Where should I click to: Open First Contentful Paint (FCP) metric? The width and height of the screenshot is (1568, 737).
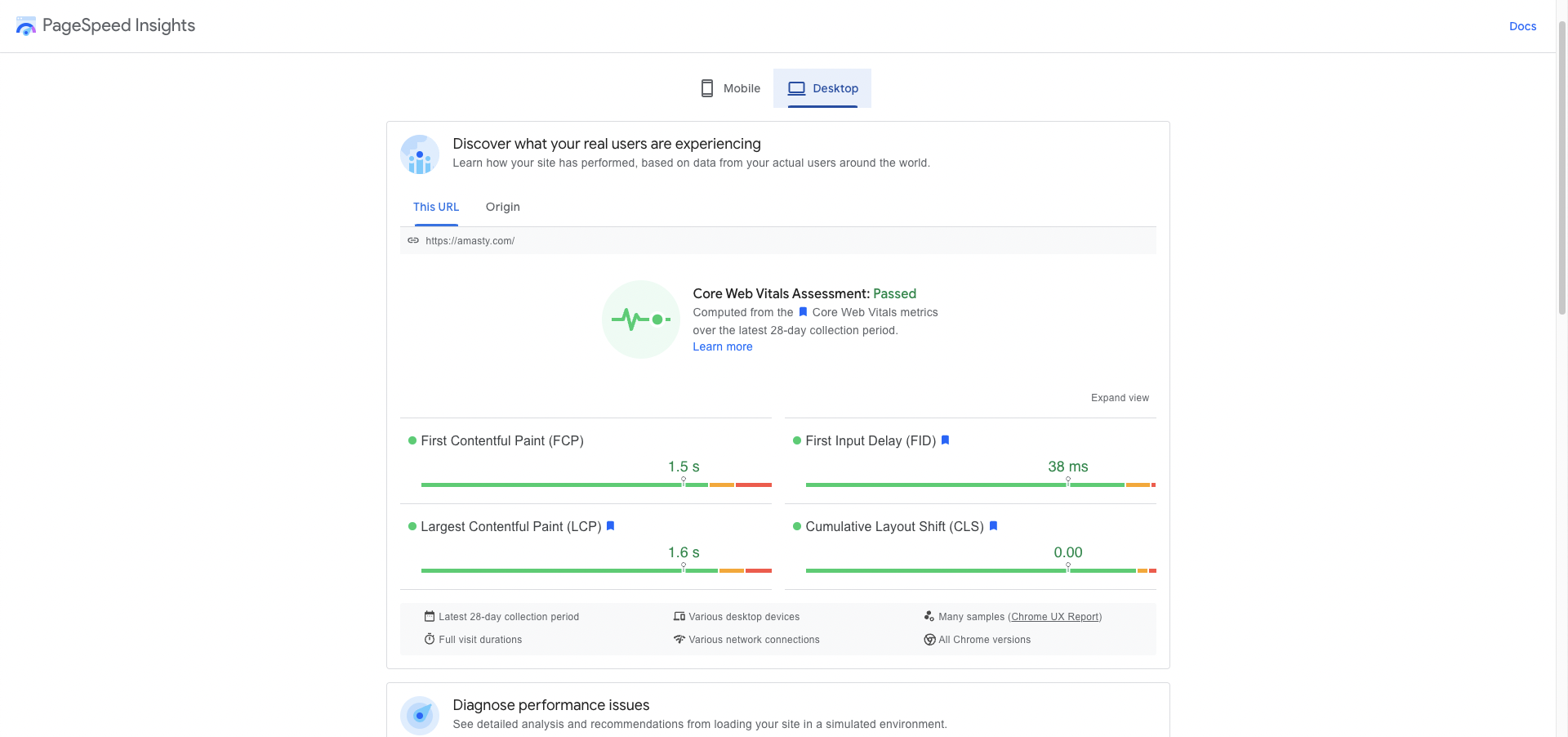[502, 440]
